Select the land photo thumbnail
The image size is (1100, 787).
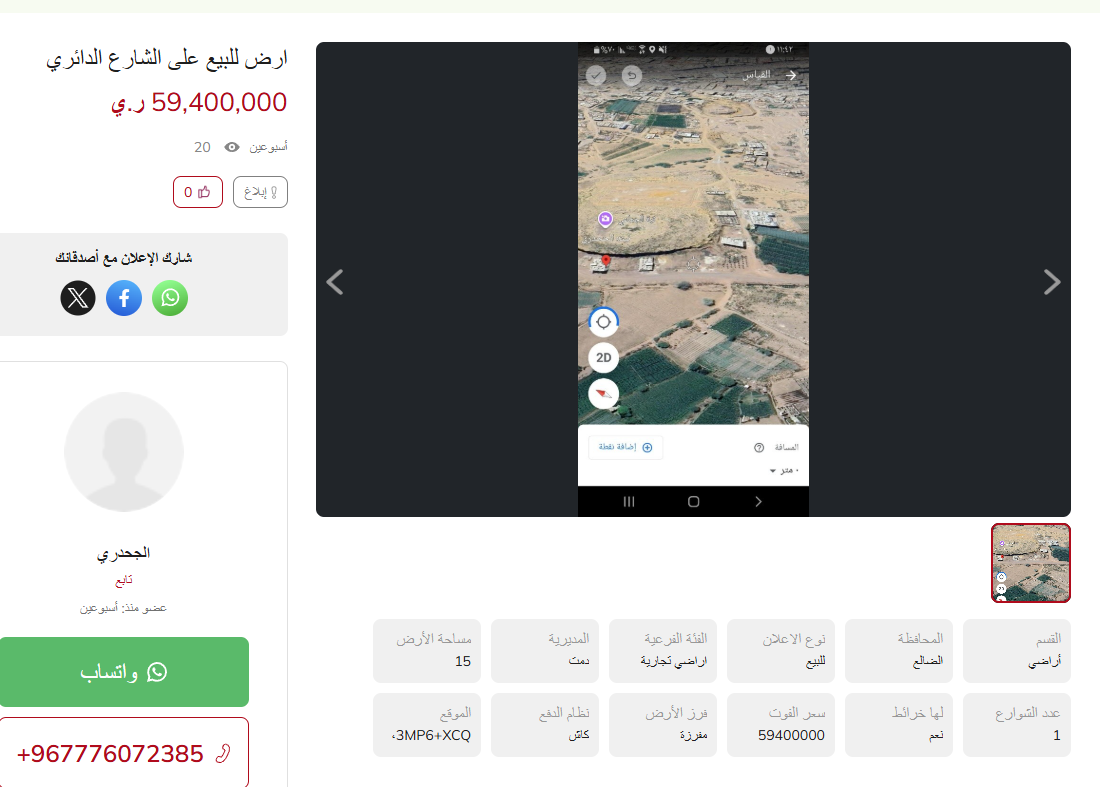coord(1031,563)
